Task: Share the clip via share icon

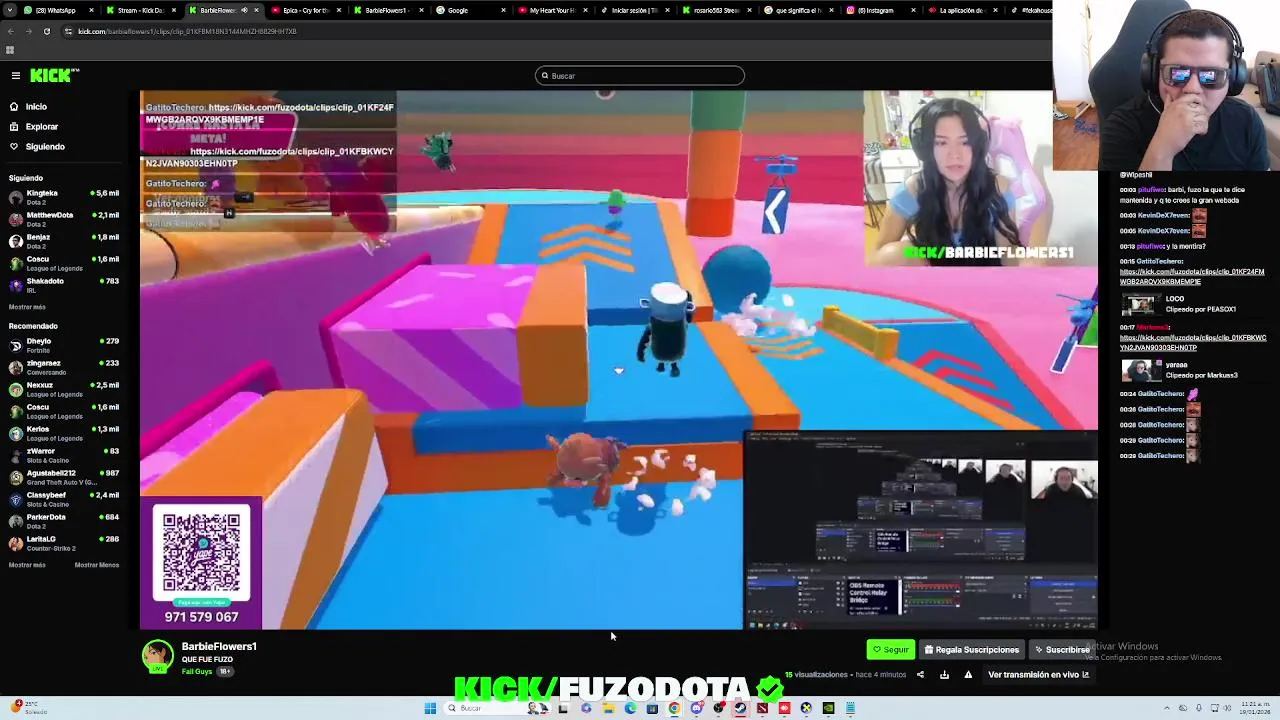Action: (920, 675)
